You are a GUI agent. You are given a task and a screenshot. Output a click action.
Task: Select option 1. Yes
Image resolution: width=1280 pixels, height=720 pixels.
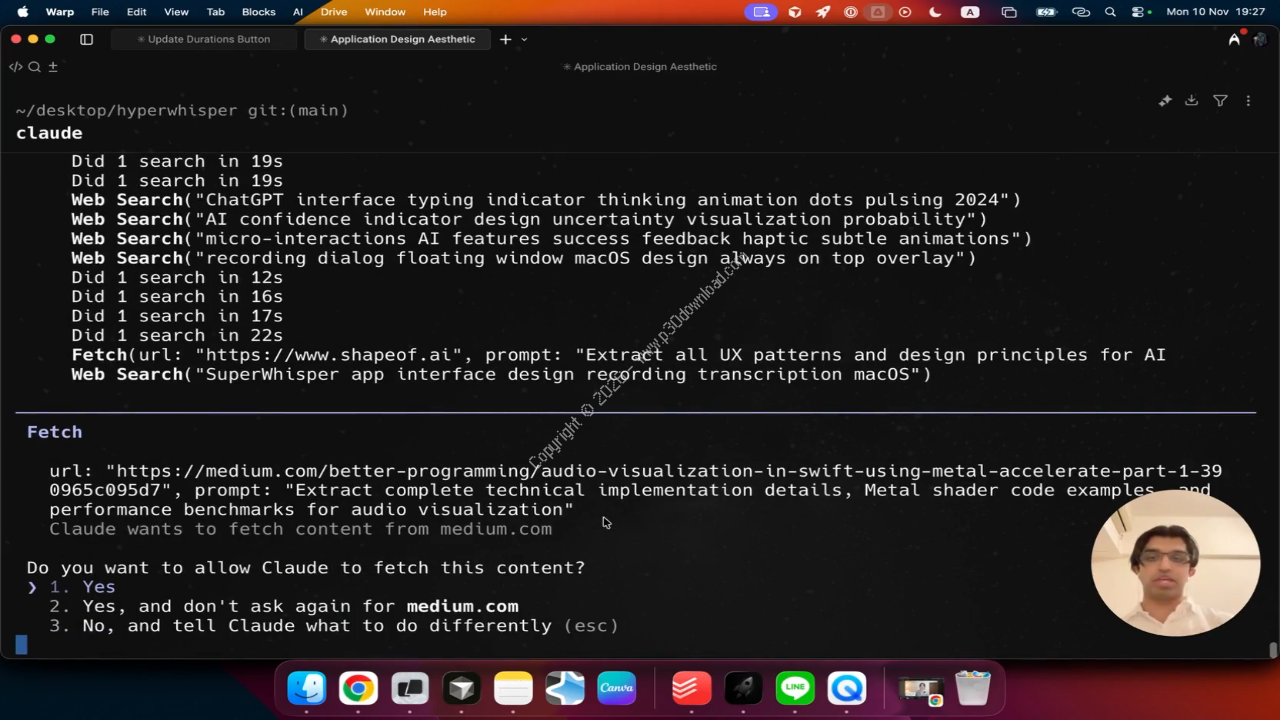(98, 587)
